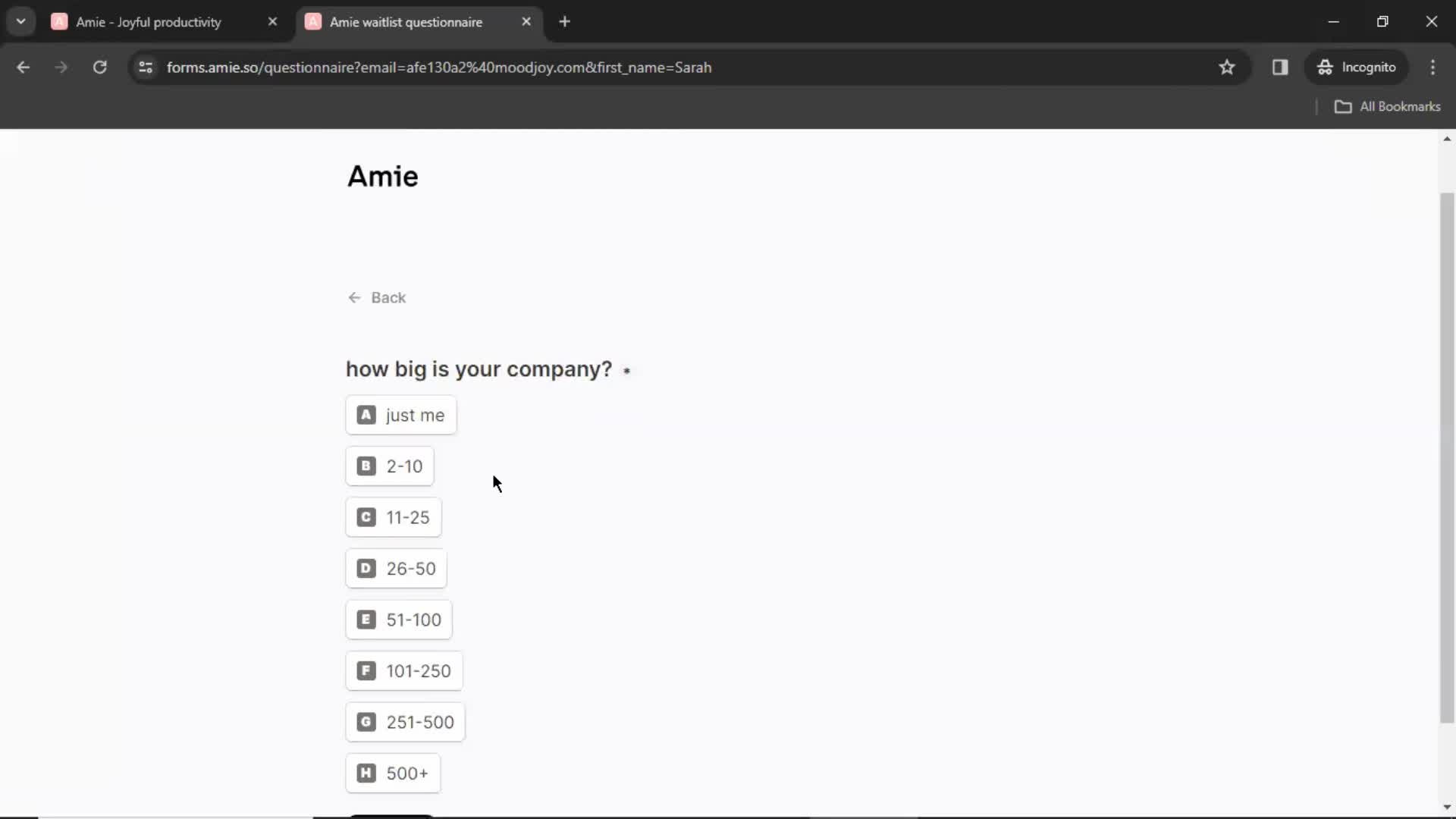Click the Back navigation button

pyautogui.click(x=376, y=298)
